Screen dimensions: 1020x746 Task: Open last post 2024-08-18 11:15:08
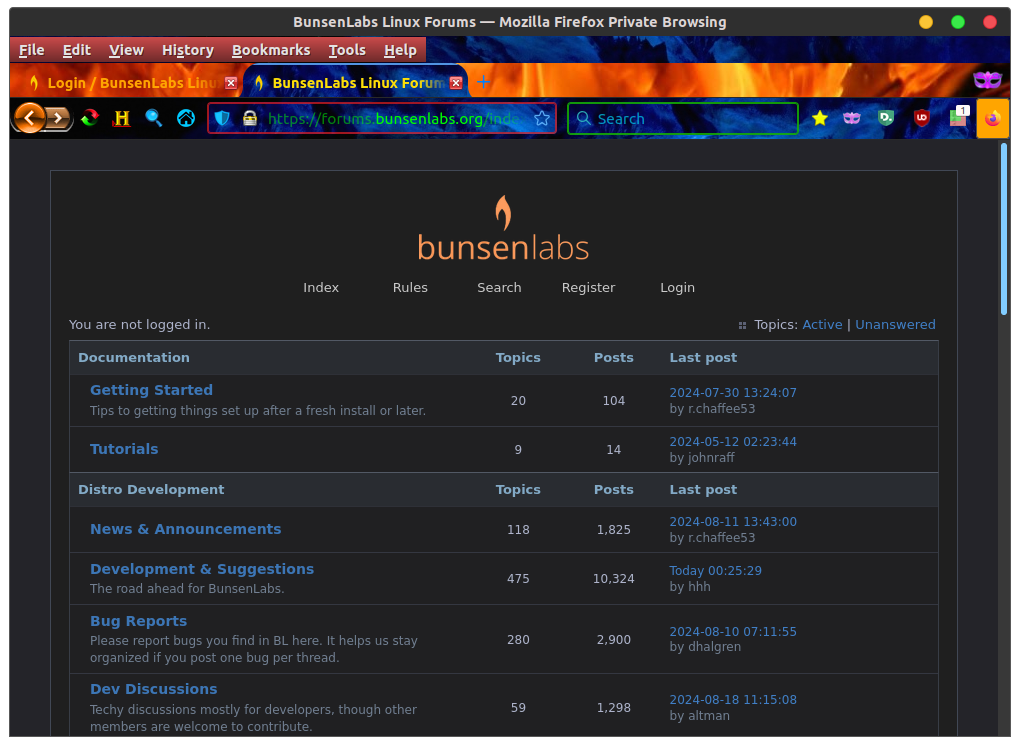733,699
